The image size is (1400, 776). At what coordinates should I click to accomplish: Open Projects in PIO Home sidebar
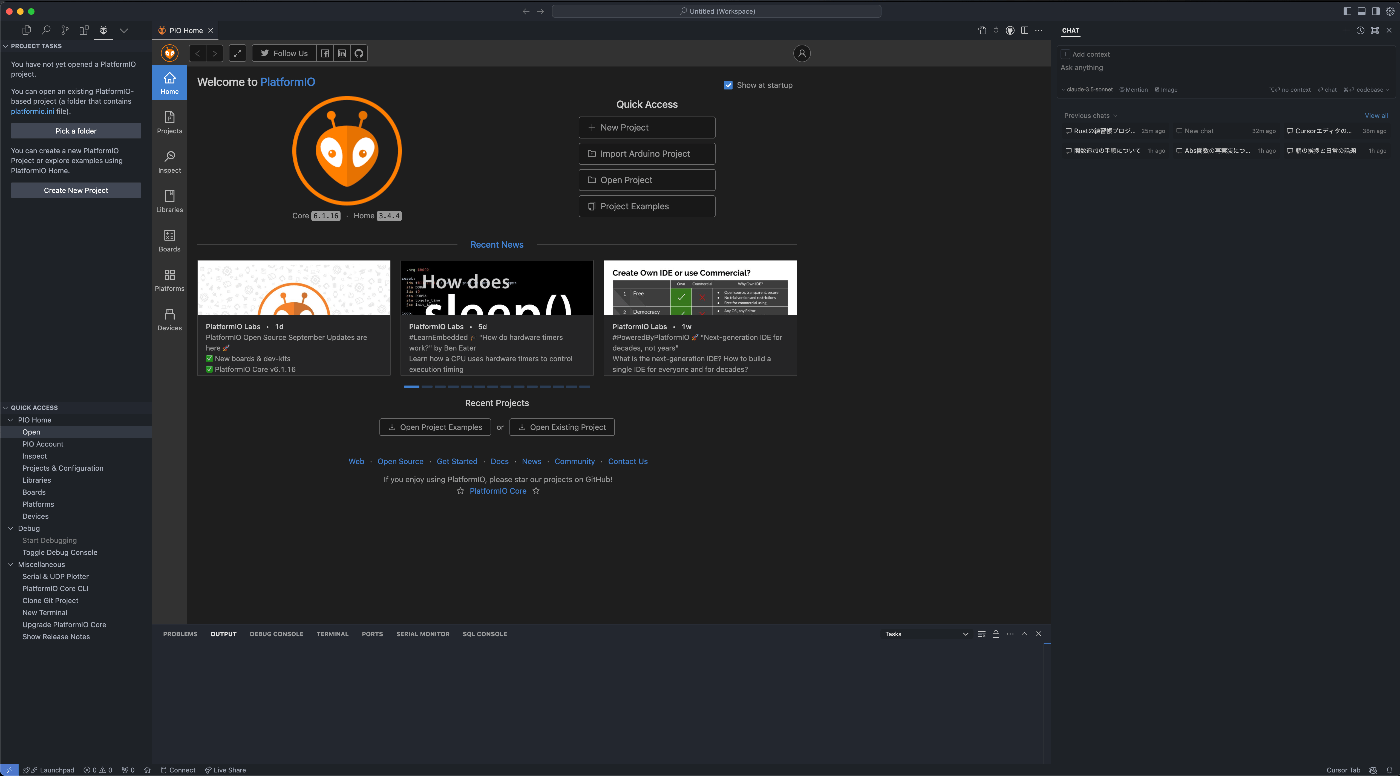point(169,122)
